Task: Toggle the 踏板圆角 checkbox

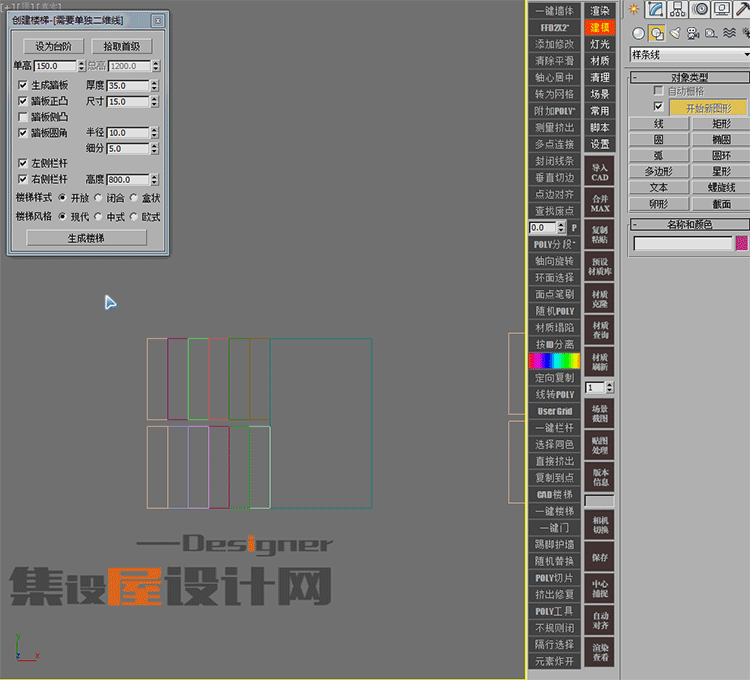Action: point(22,132)
